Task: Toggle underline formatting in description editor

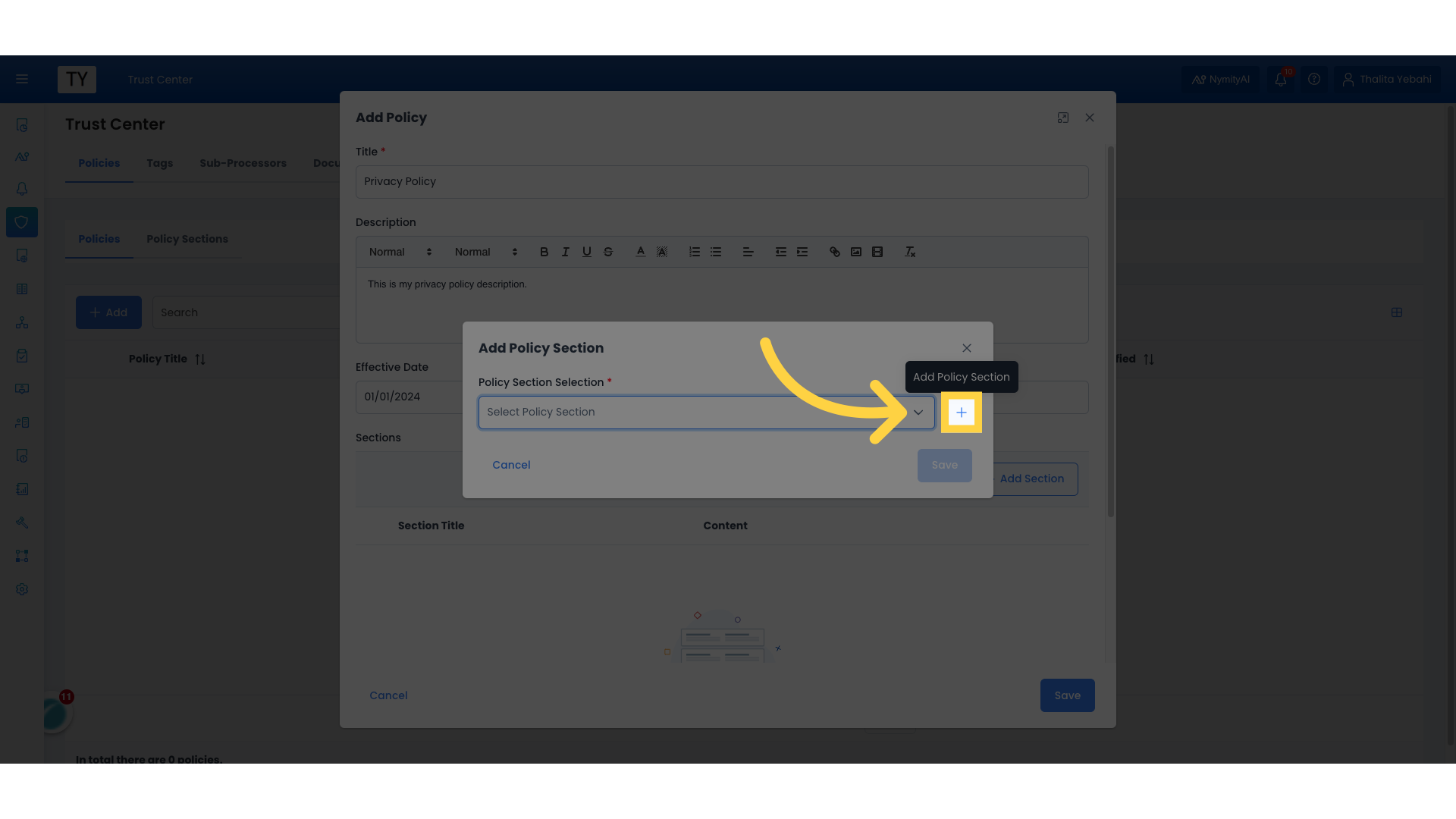Action: (x=586, y=252)
